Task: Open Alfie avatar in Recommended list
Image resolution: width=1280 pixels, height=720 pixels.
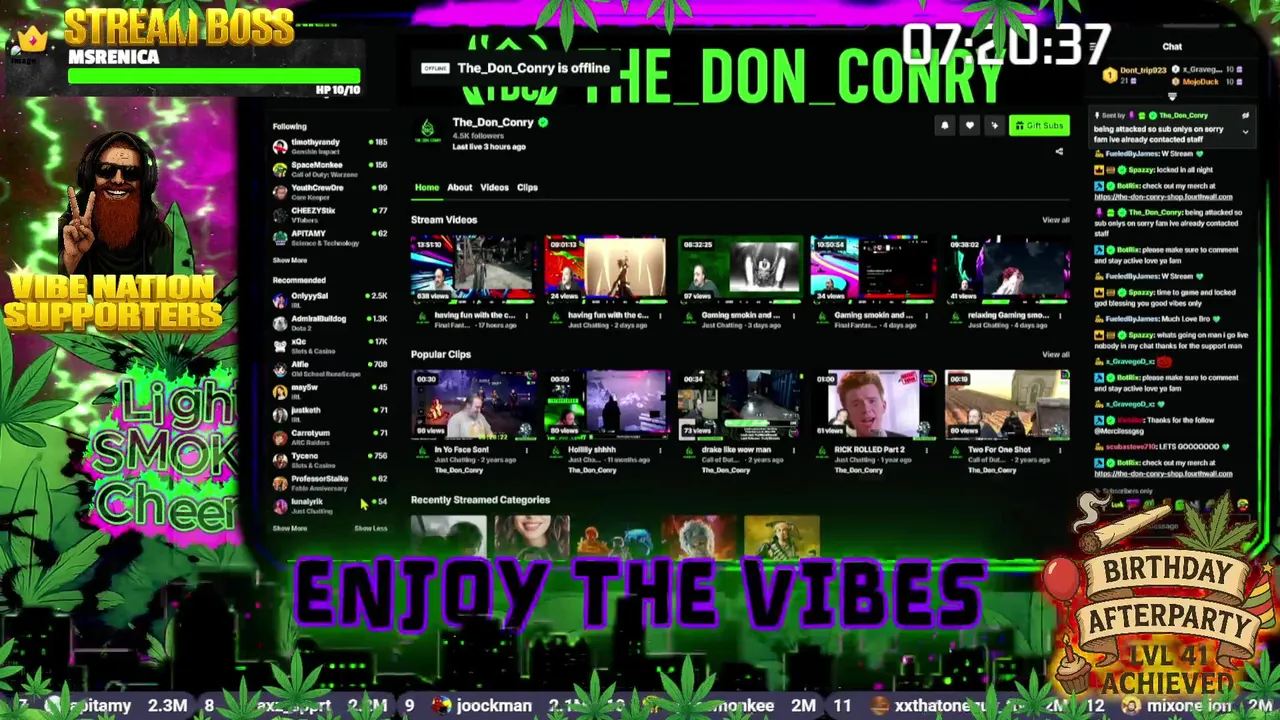Action: coord(280,369)
